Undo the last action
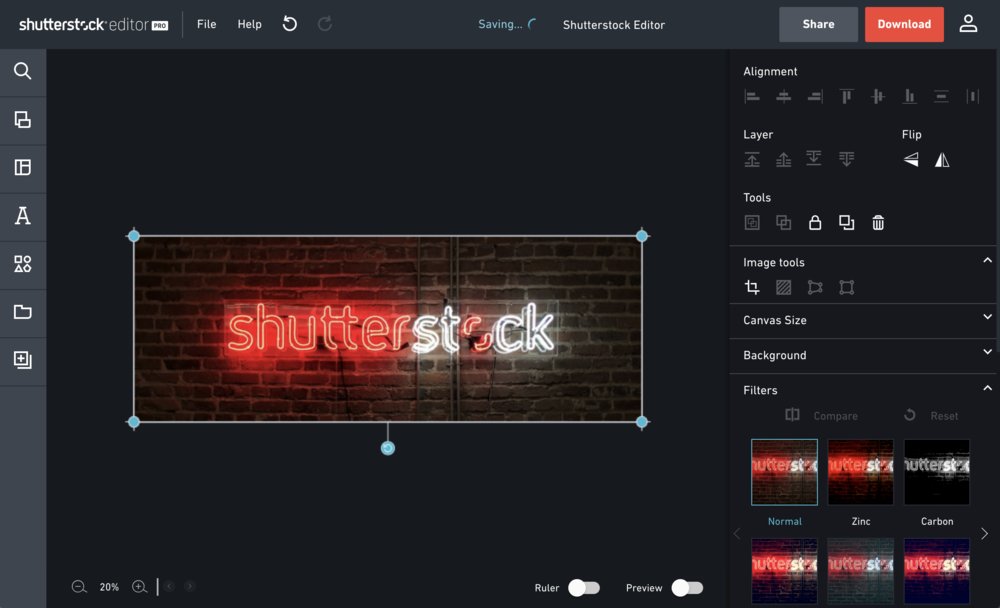Viewport: 1000px width, 608px height. point(290,24)
